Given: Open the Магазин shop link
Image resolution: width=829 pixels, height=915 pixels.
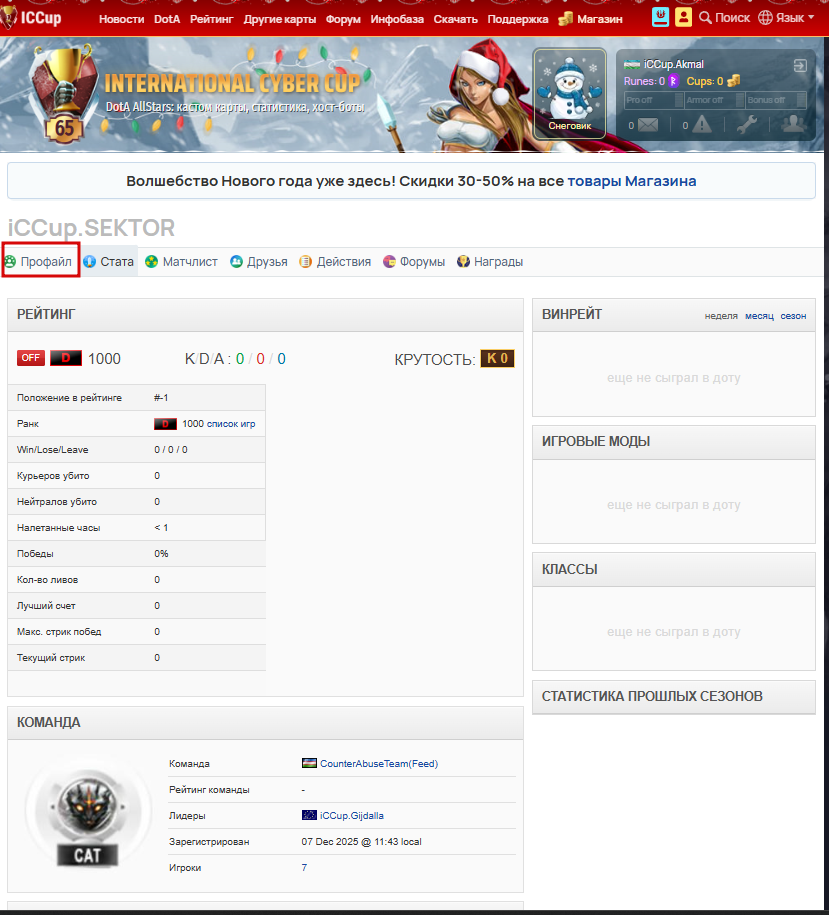Looking at the screenshot, I should 600,19.
